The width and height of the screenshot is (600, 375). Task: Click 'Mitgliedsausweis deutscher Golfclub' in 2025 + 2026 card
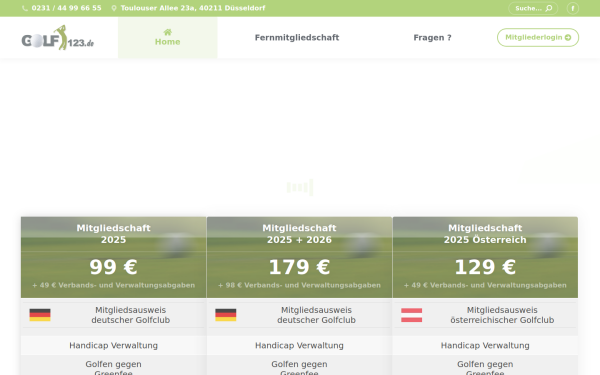point(316,315)
